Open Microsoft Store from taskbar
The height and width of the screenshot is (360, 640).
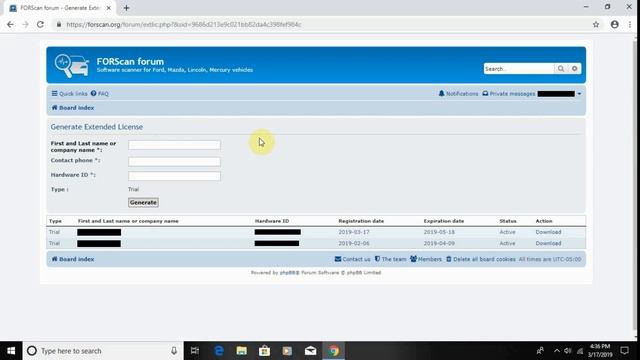click(264, 351)
